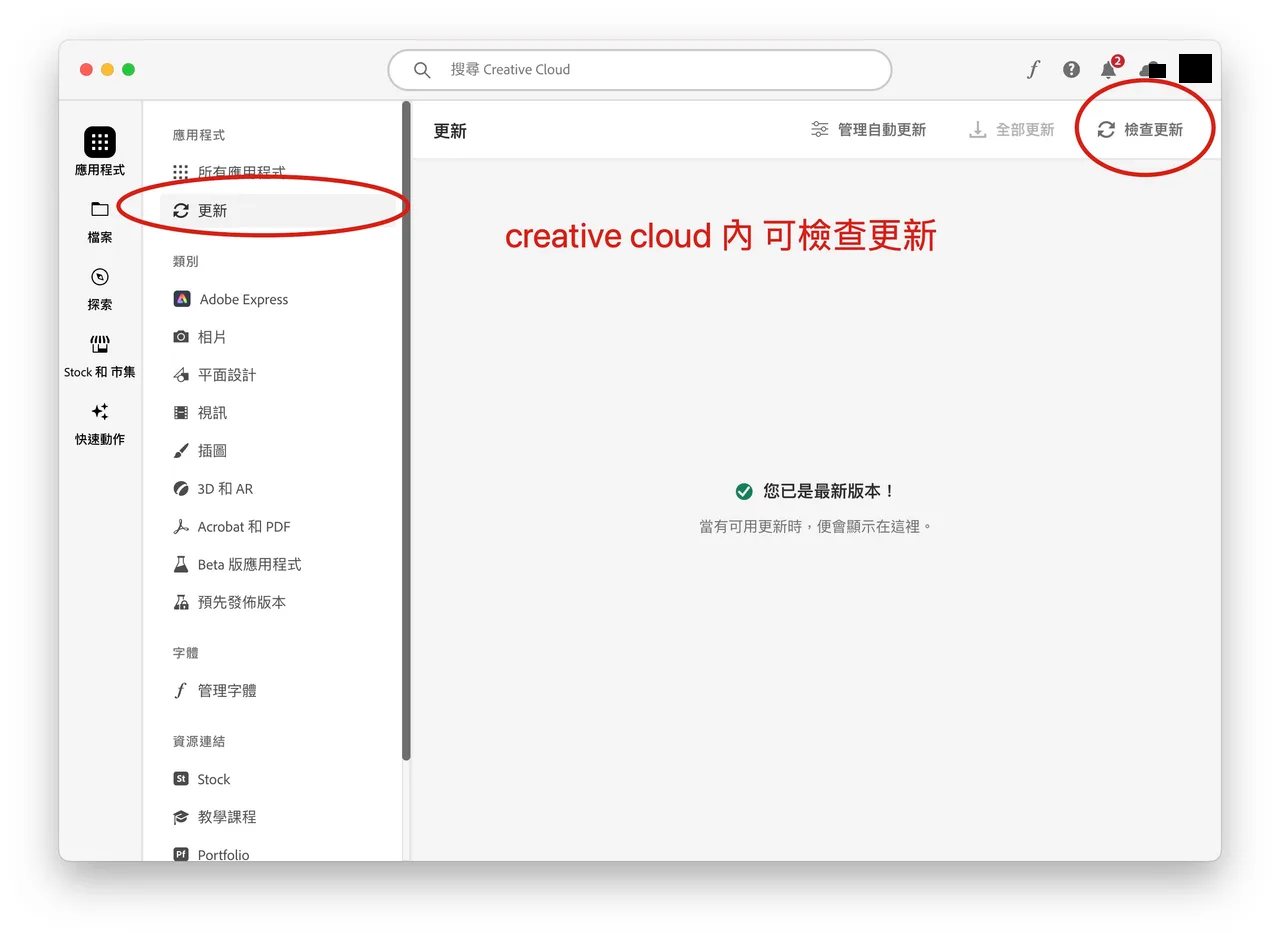Open the 應用程式 apps section icon
This screenshot has height=939, width=1280.
tap(100, 142)
